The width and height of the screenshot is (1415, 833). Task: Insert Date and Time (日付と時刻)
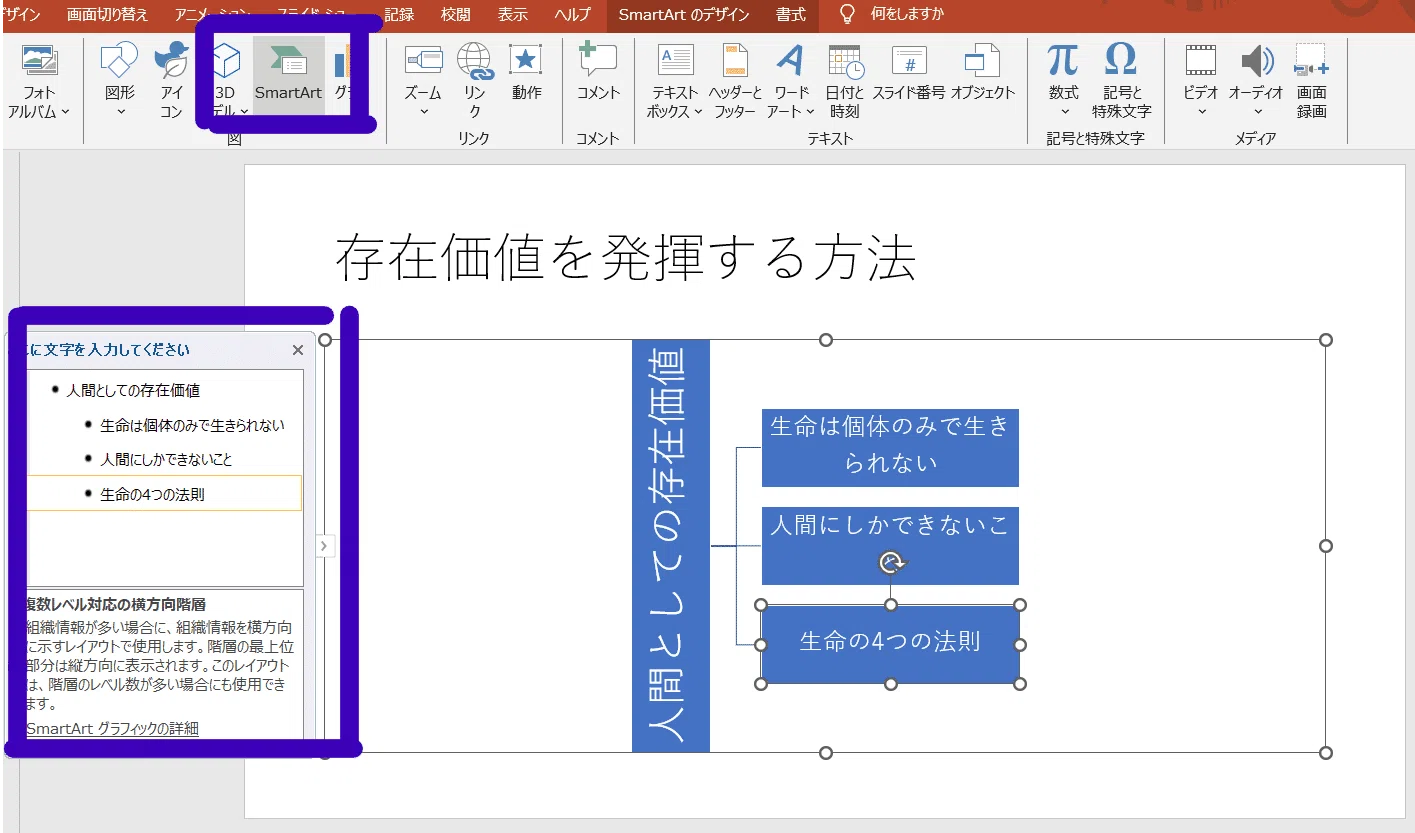(845, 83)
